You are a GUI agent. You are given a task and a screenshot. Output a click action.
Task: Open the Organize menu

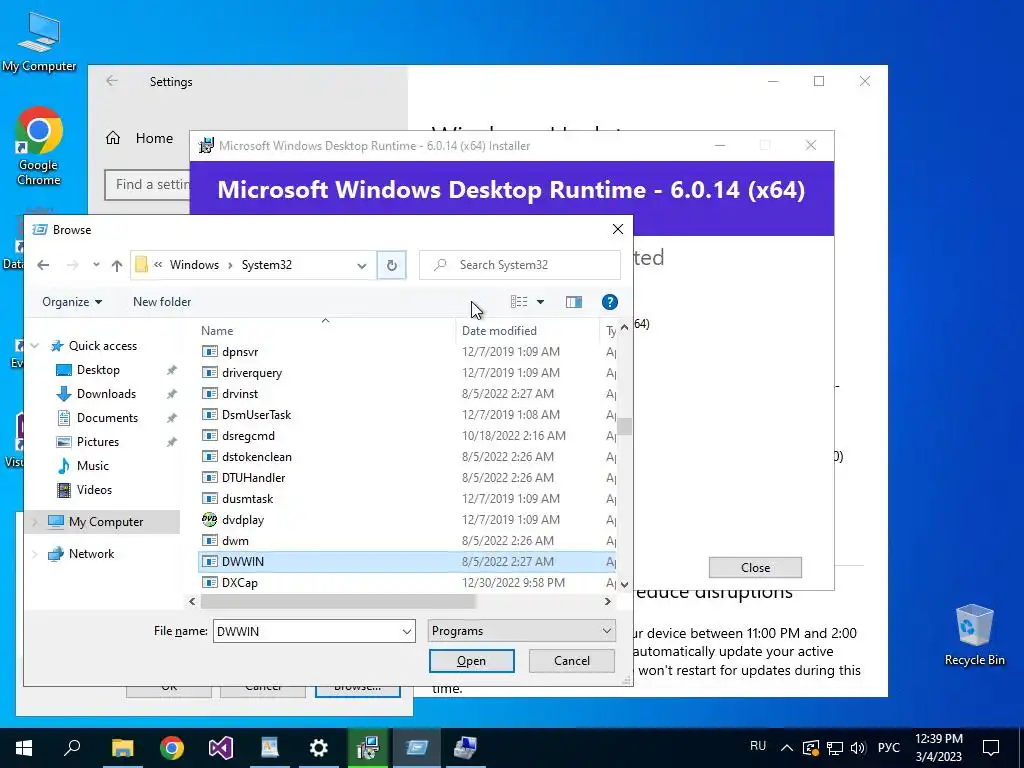72,302
